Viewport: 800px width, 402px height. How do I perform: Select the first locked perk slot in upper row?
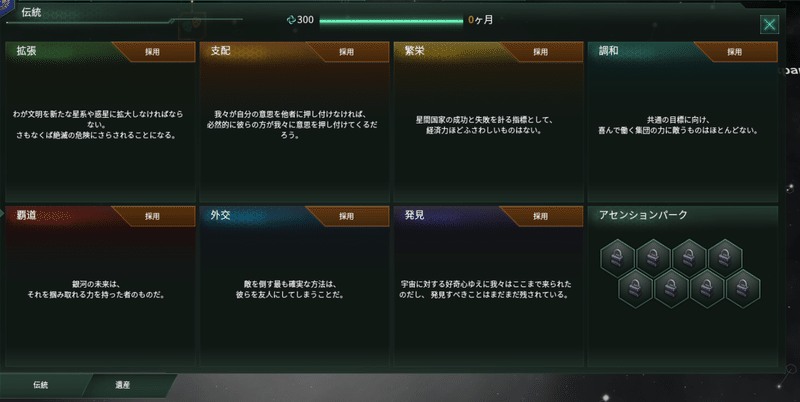point(617,258)
